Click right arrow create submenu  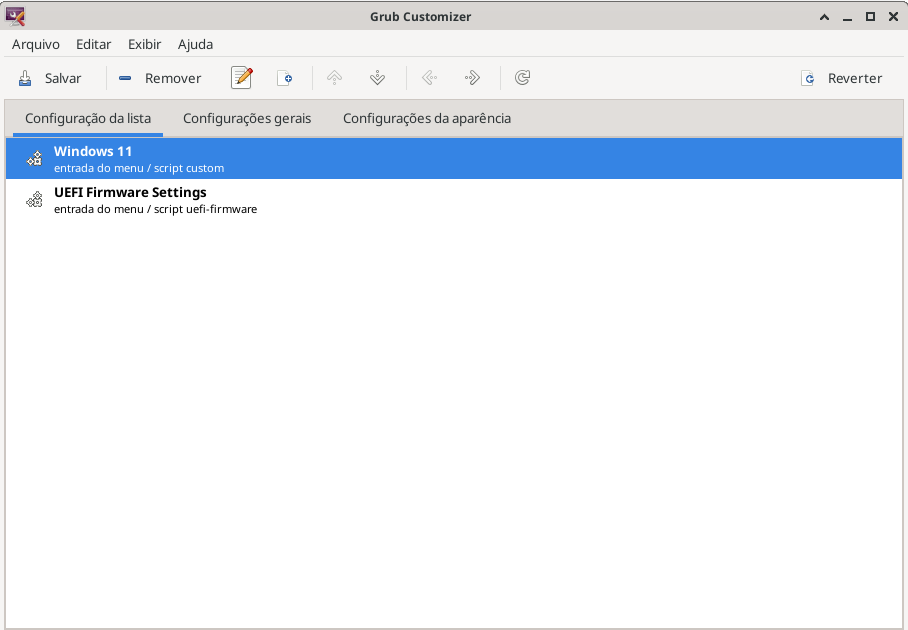click(472, 78)
